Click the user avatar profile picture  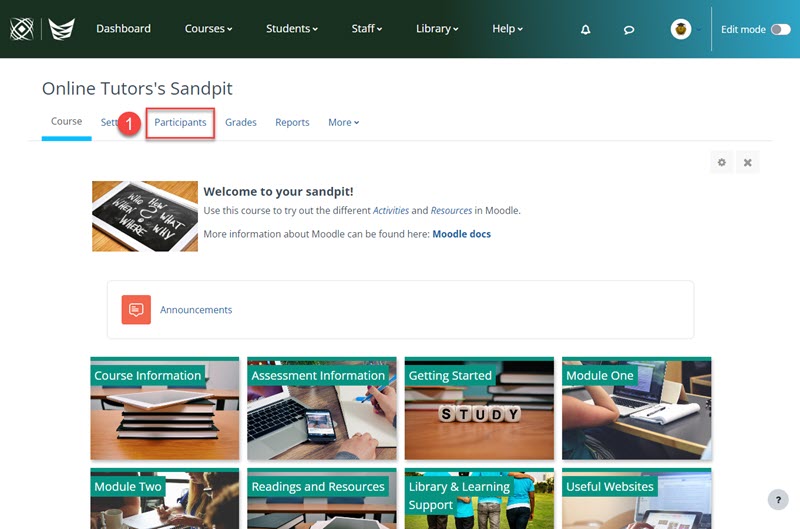tap(681, 29)
